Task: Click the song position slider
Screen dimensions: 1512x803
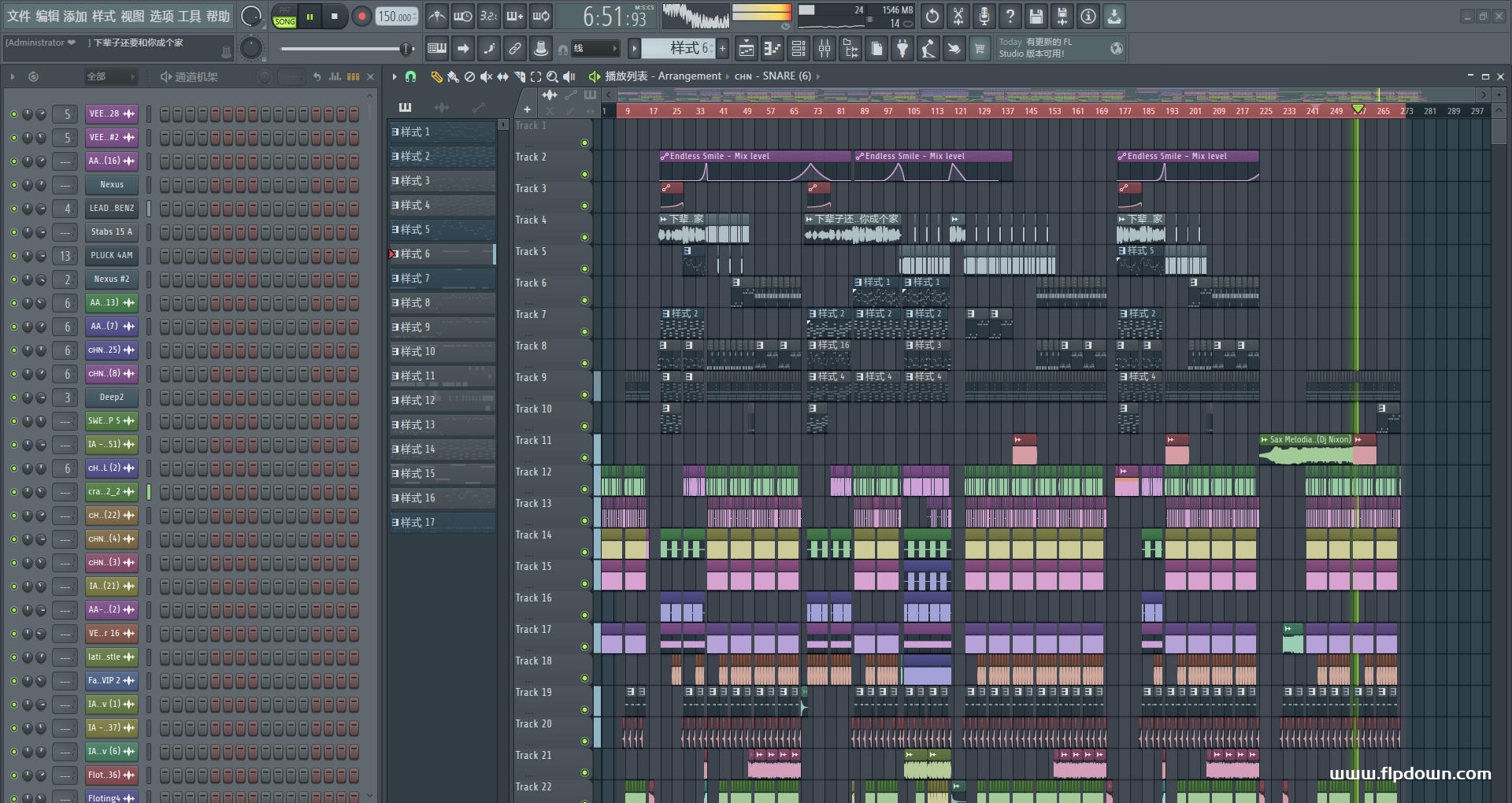Action: (x=346, y=49)
